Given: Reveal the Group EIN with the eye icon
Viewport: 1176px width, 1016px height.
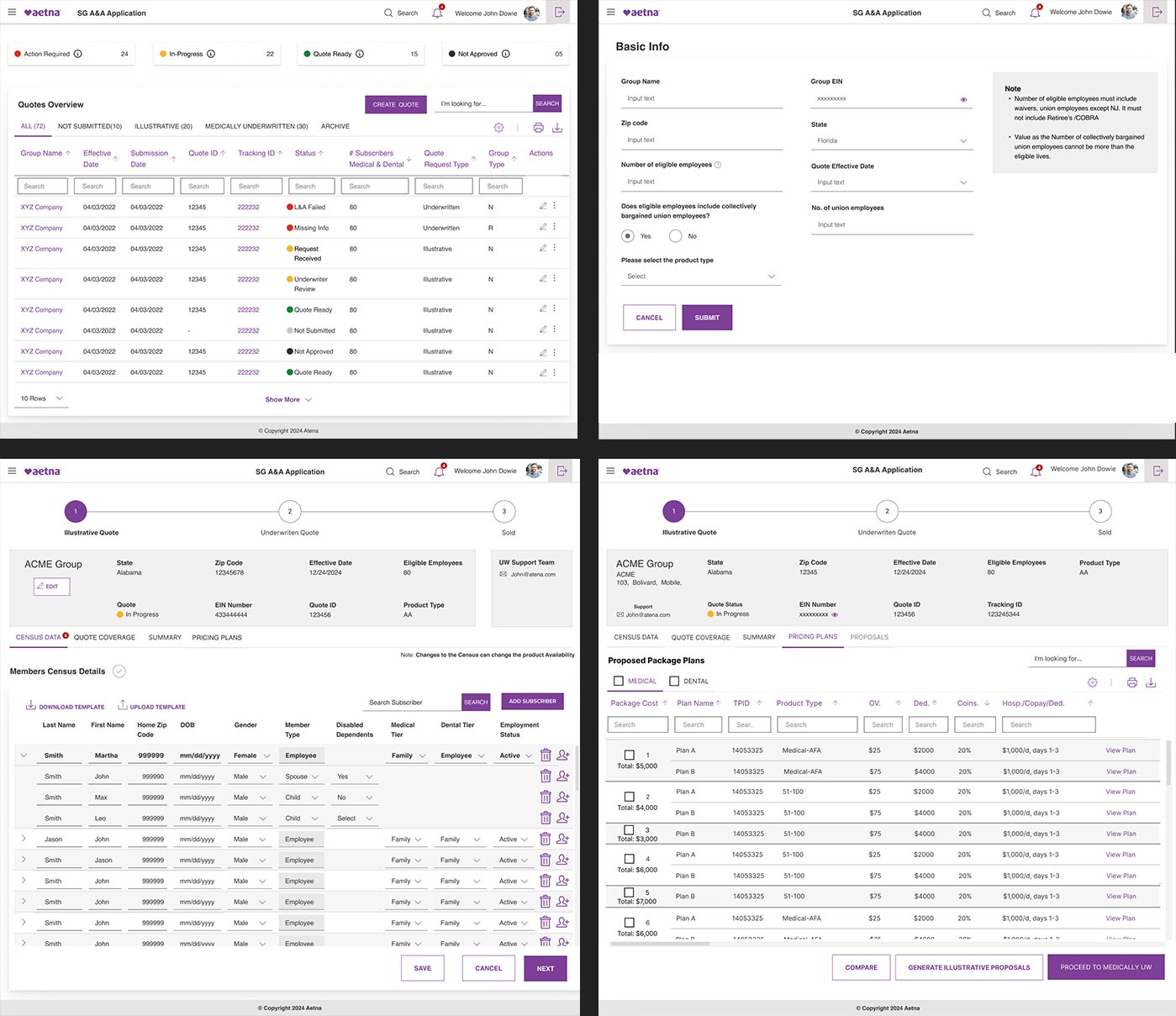Looking at the screenshot, I should [x=963, y=99].
